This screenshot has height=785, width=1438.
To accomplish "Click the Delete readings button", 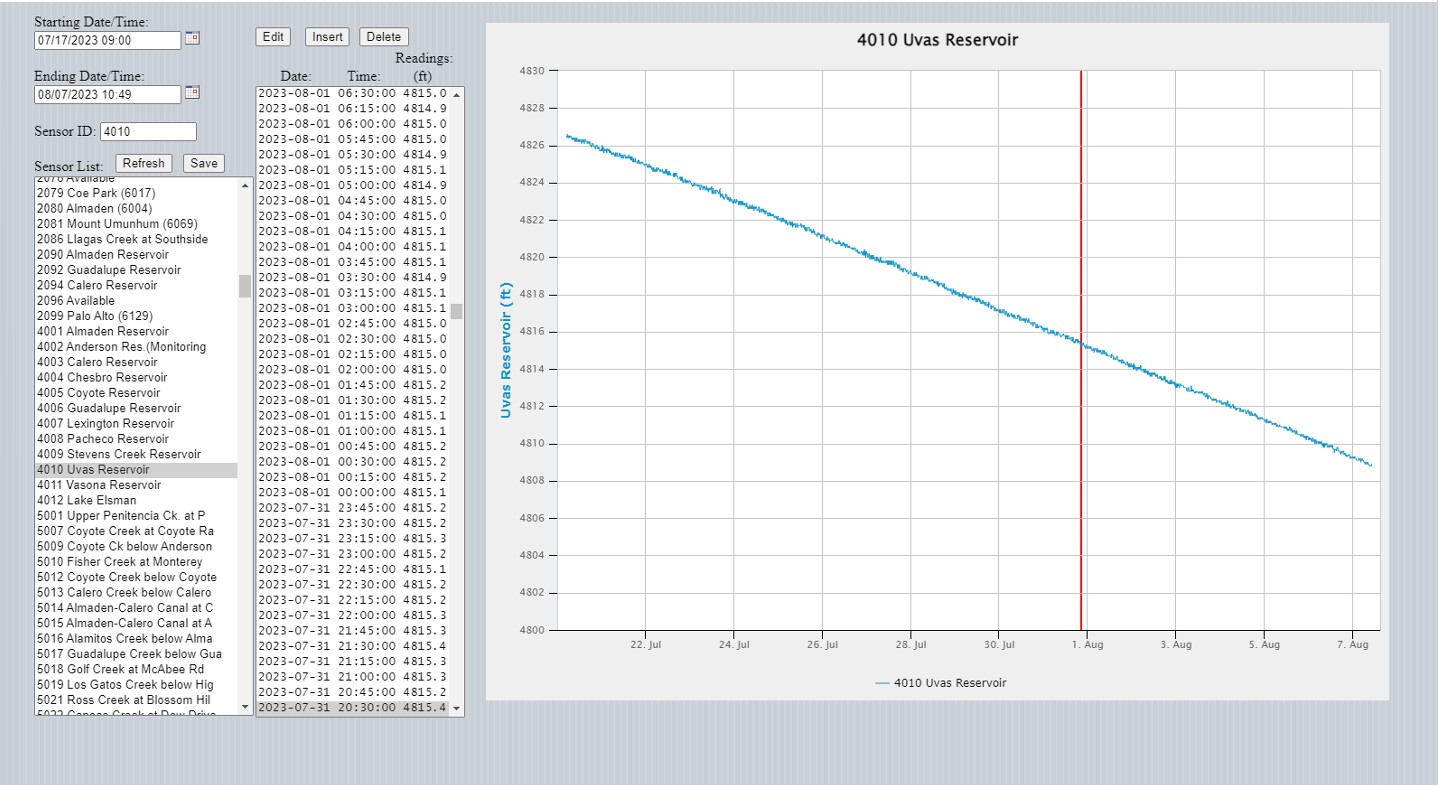I will (x=383, y=37).
